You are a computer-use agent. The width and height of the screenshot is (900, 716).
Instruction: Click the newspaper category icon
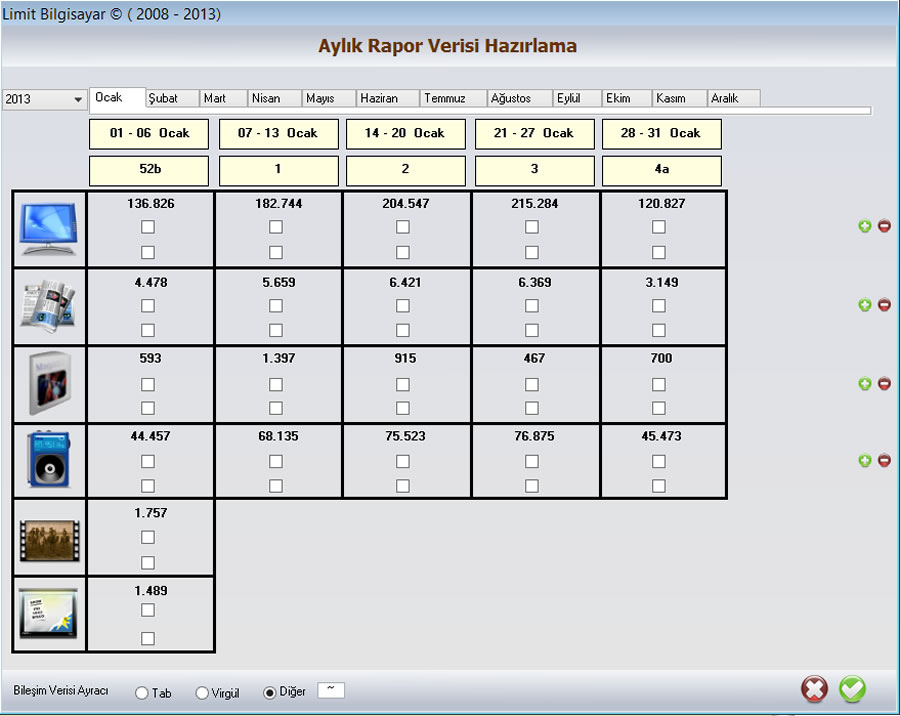coord(49,307)
